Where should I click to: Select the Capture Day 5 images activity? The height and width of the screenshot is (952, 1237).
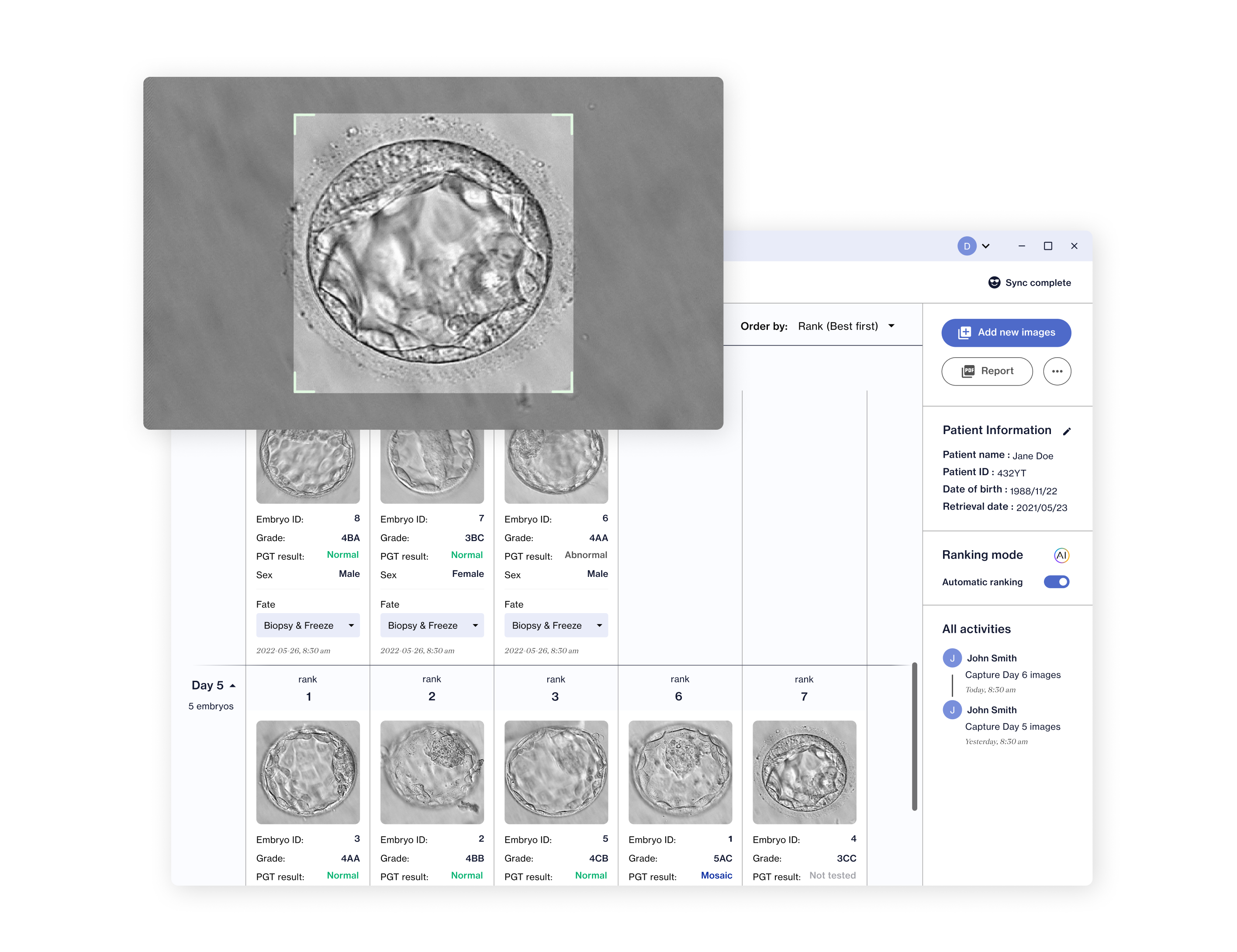[1012, 727]
